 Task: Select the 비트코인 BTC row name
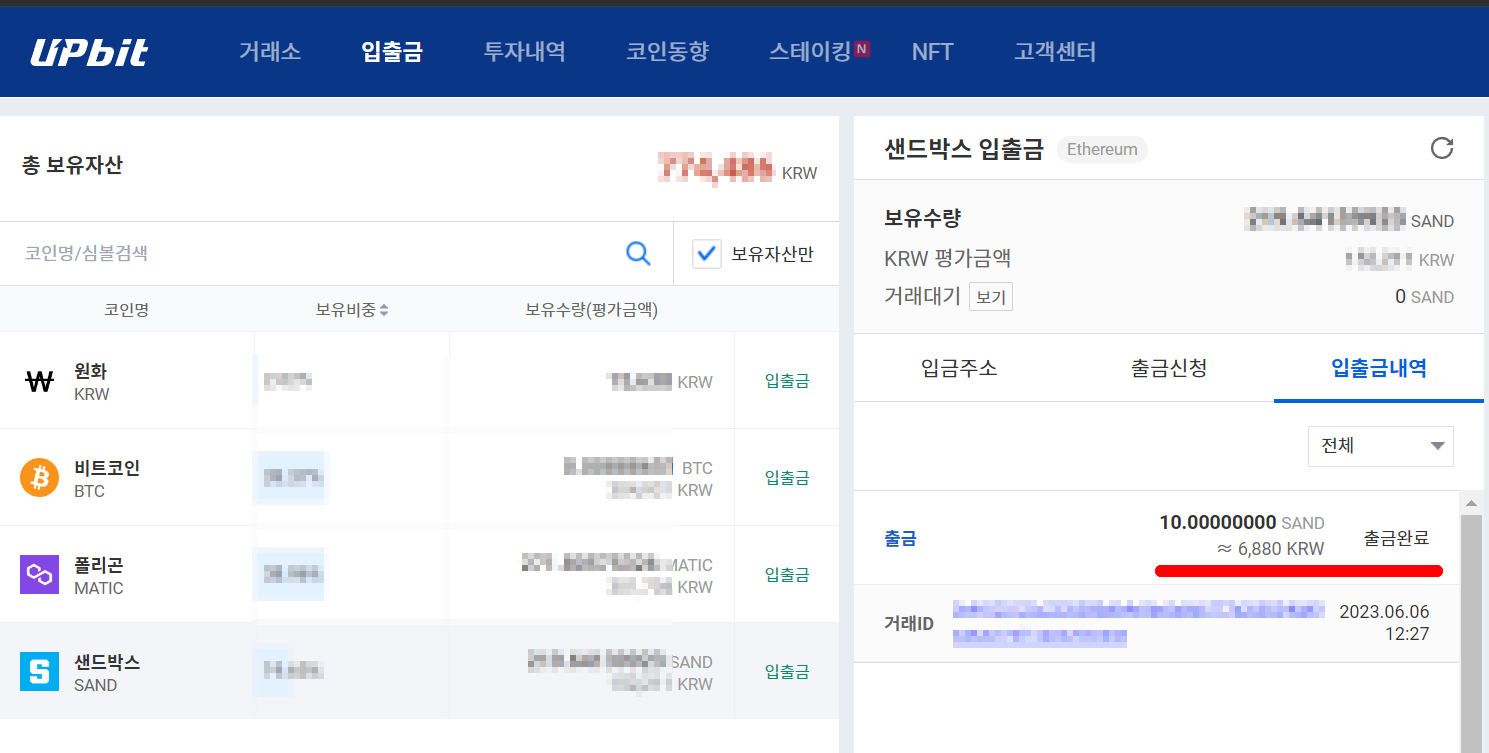(107, 479)
